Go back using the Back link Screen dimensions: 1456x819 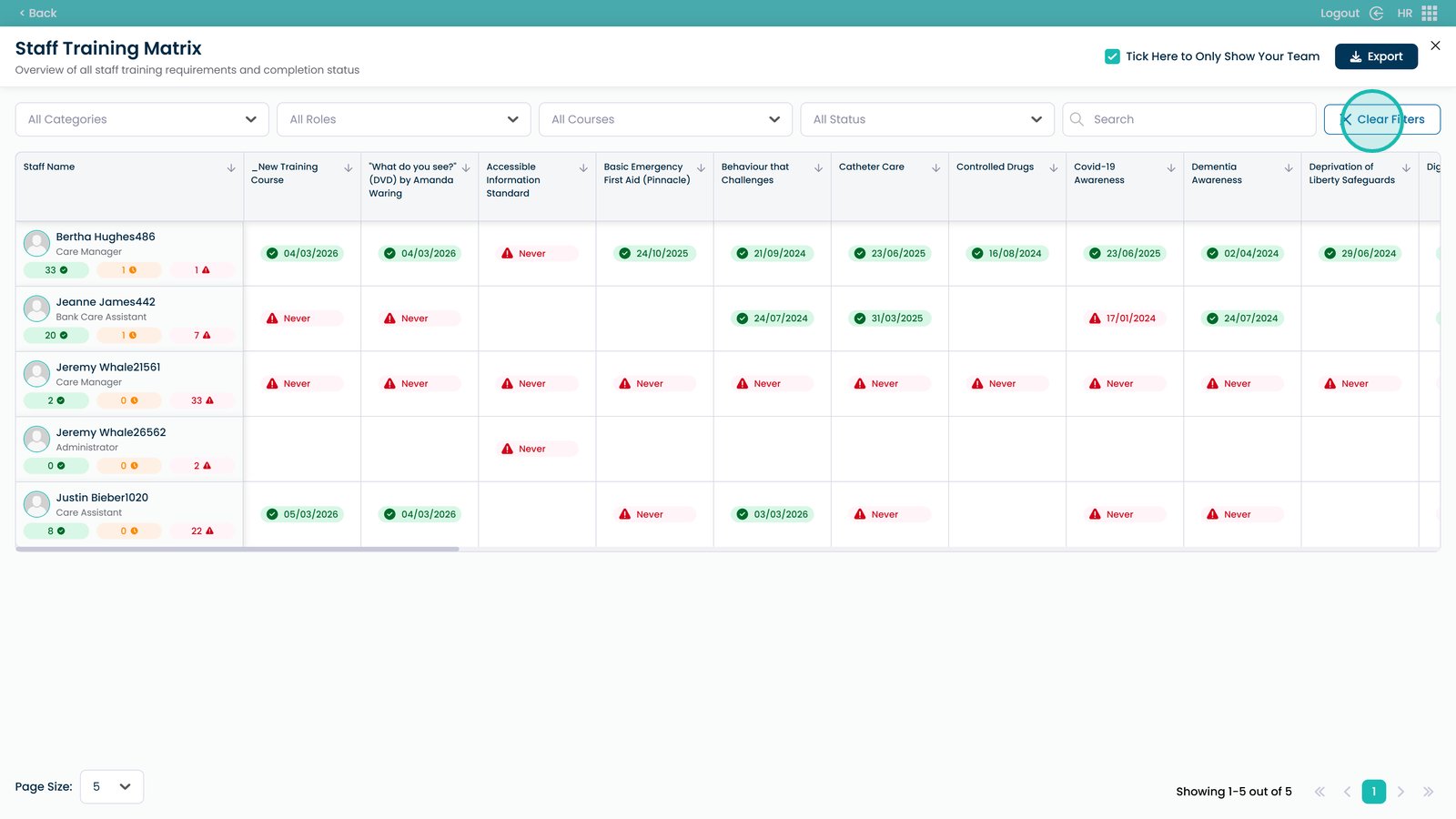click(x=37, y=13)
